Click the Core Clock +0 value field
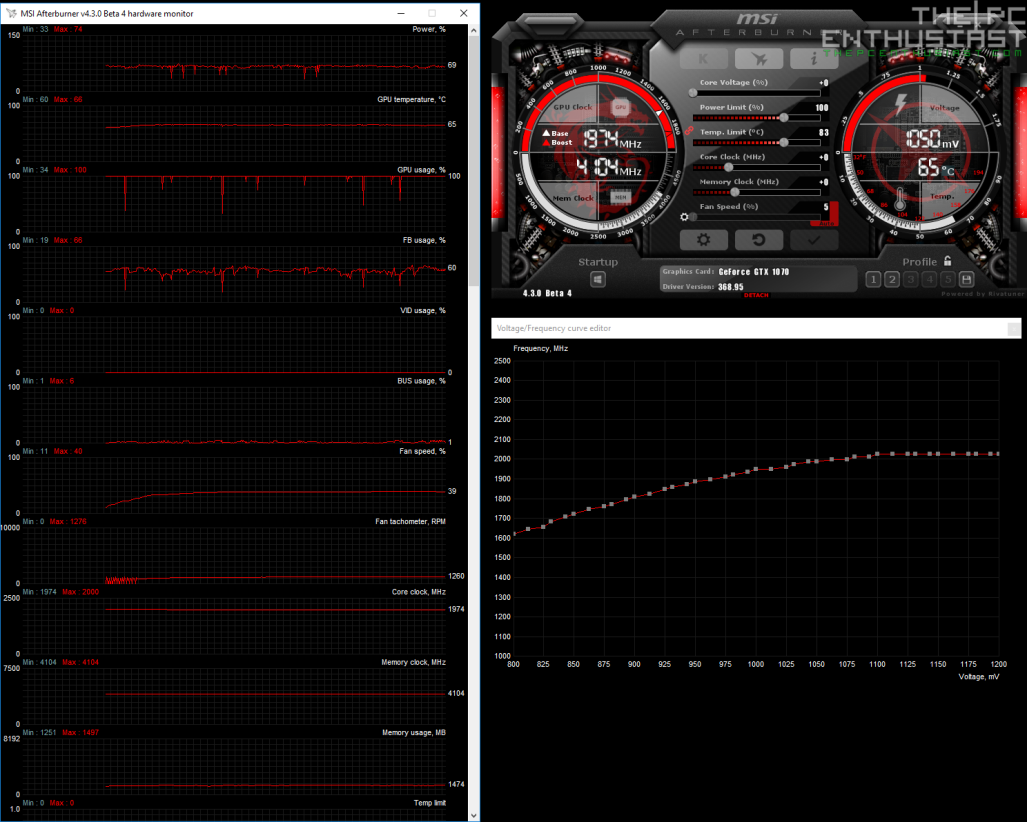The width and height of the screenshot is (1027, 822). point(824,158)
